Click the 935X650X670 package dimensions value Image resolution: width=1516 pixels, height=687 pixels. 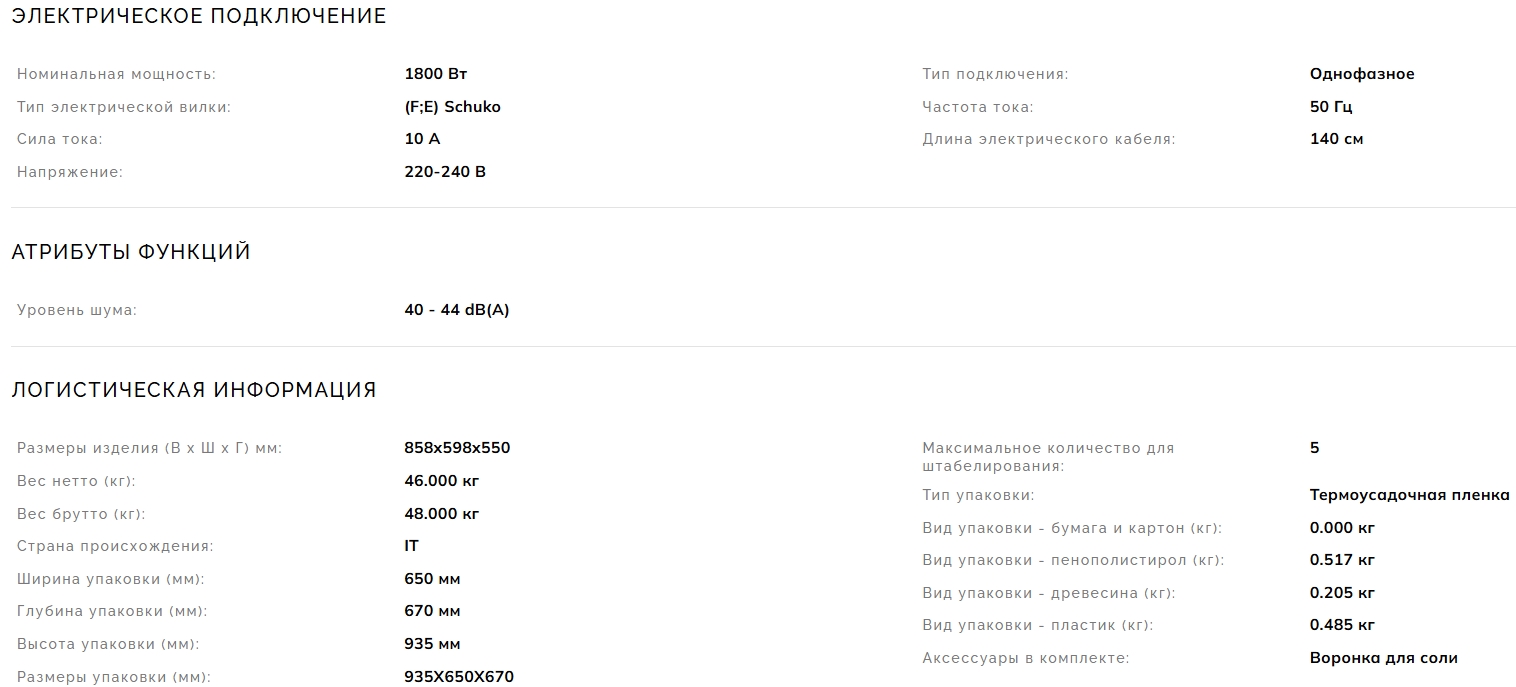(x=459, y=677)
